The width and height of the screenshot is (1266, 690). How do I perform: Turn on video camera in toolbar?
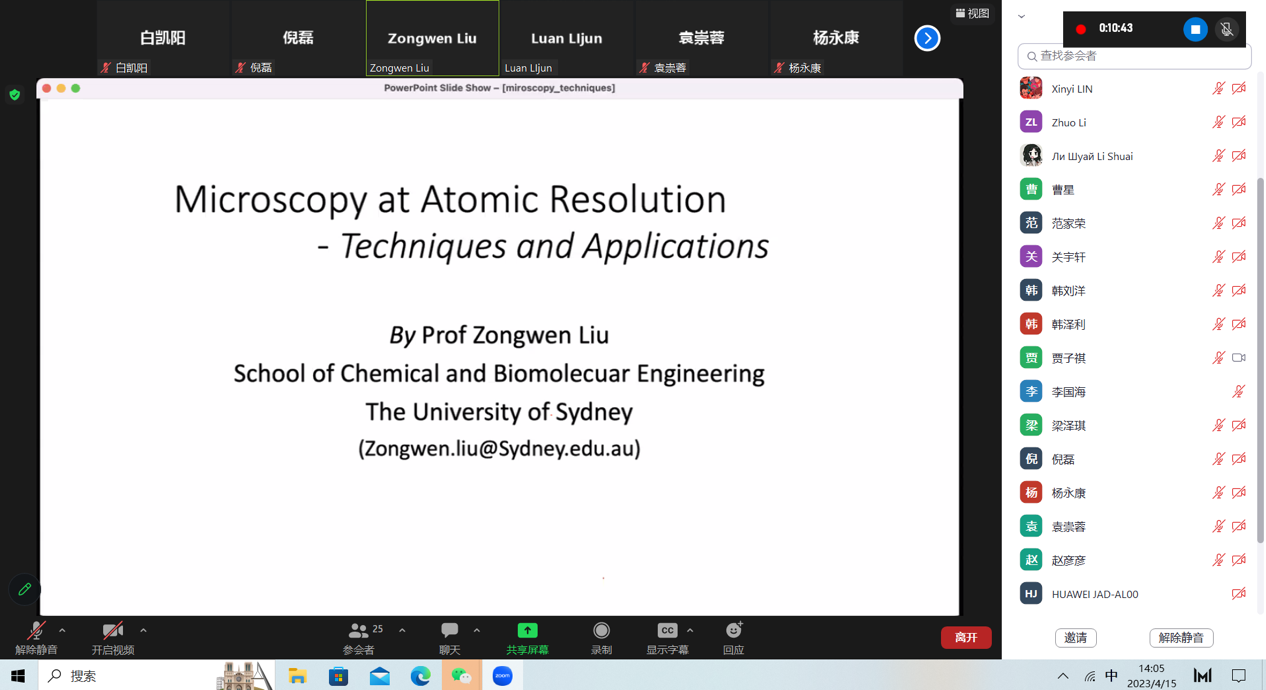112,631
